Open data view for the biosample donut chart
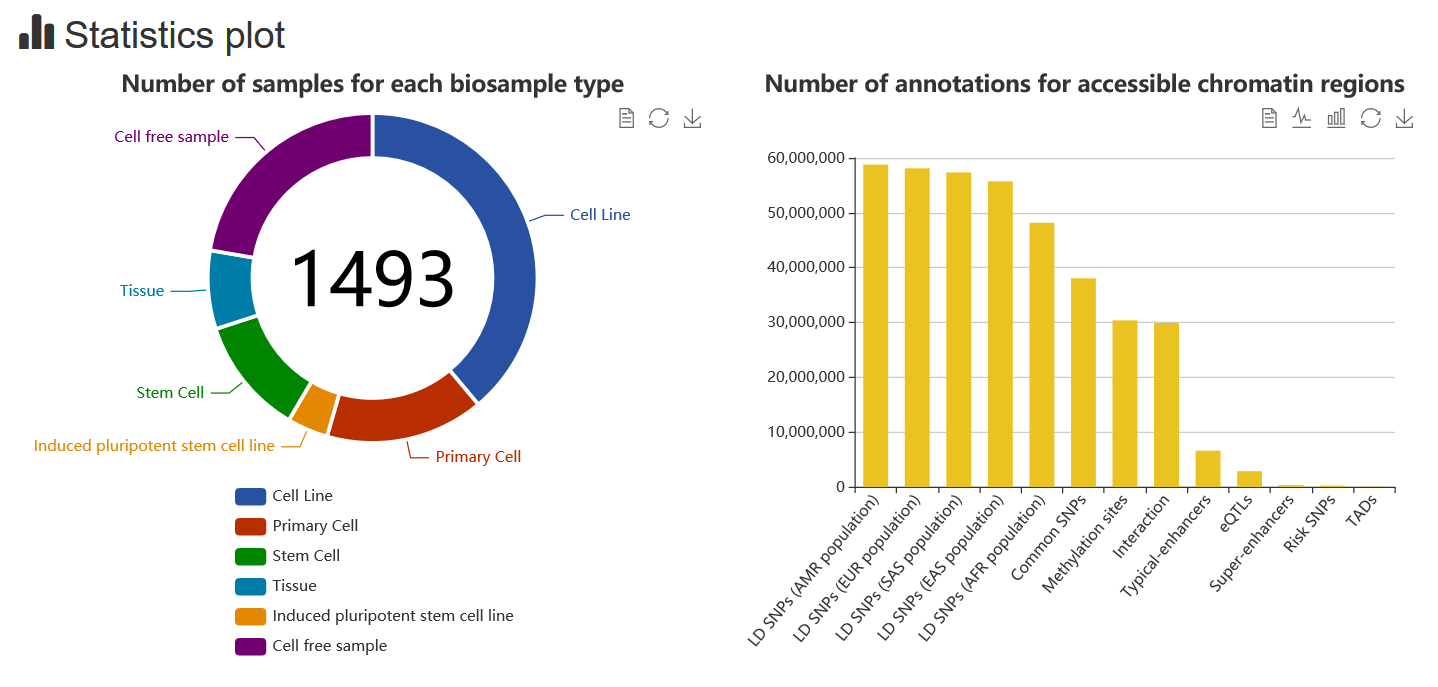Screen dimensions: 1438x687 click(x=626, y=119)
